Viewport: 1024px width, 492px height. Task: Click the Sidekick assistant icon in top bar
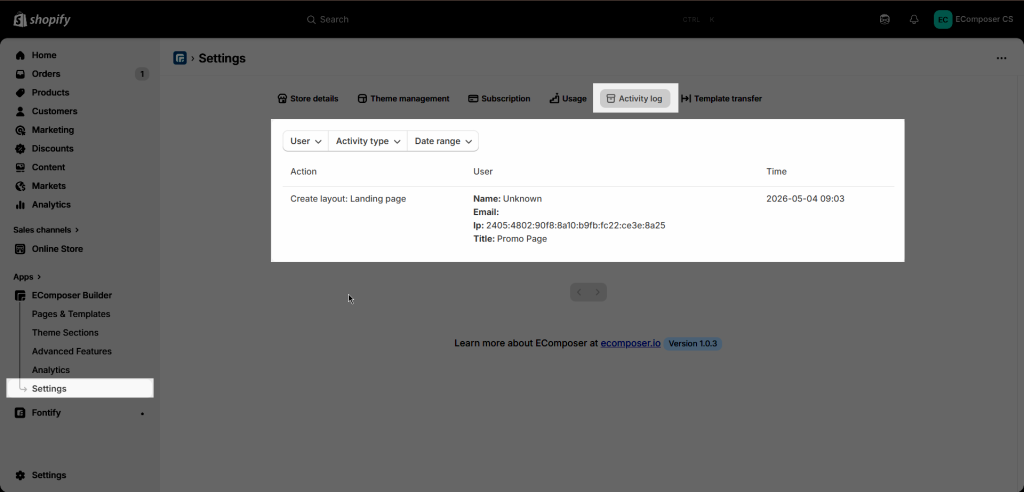[x=884, y=20]
